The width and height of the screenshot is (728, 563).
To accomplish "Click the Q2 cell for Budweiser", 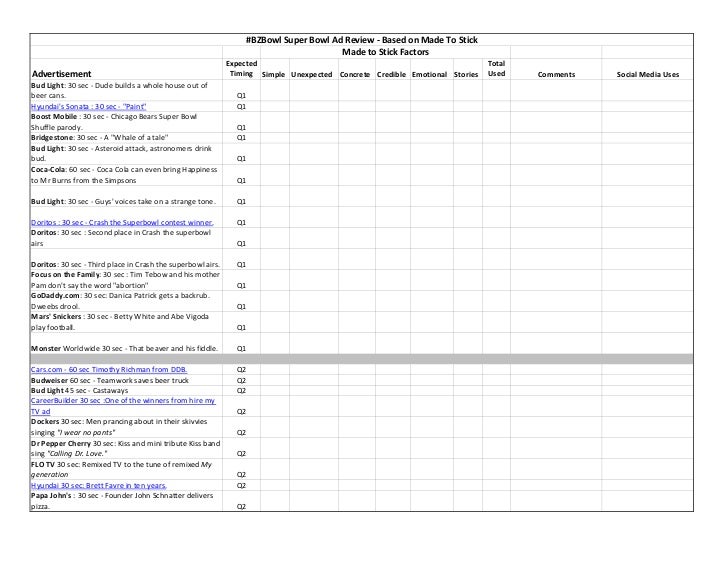I will 241,381.
